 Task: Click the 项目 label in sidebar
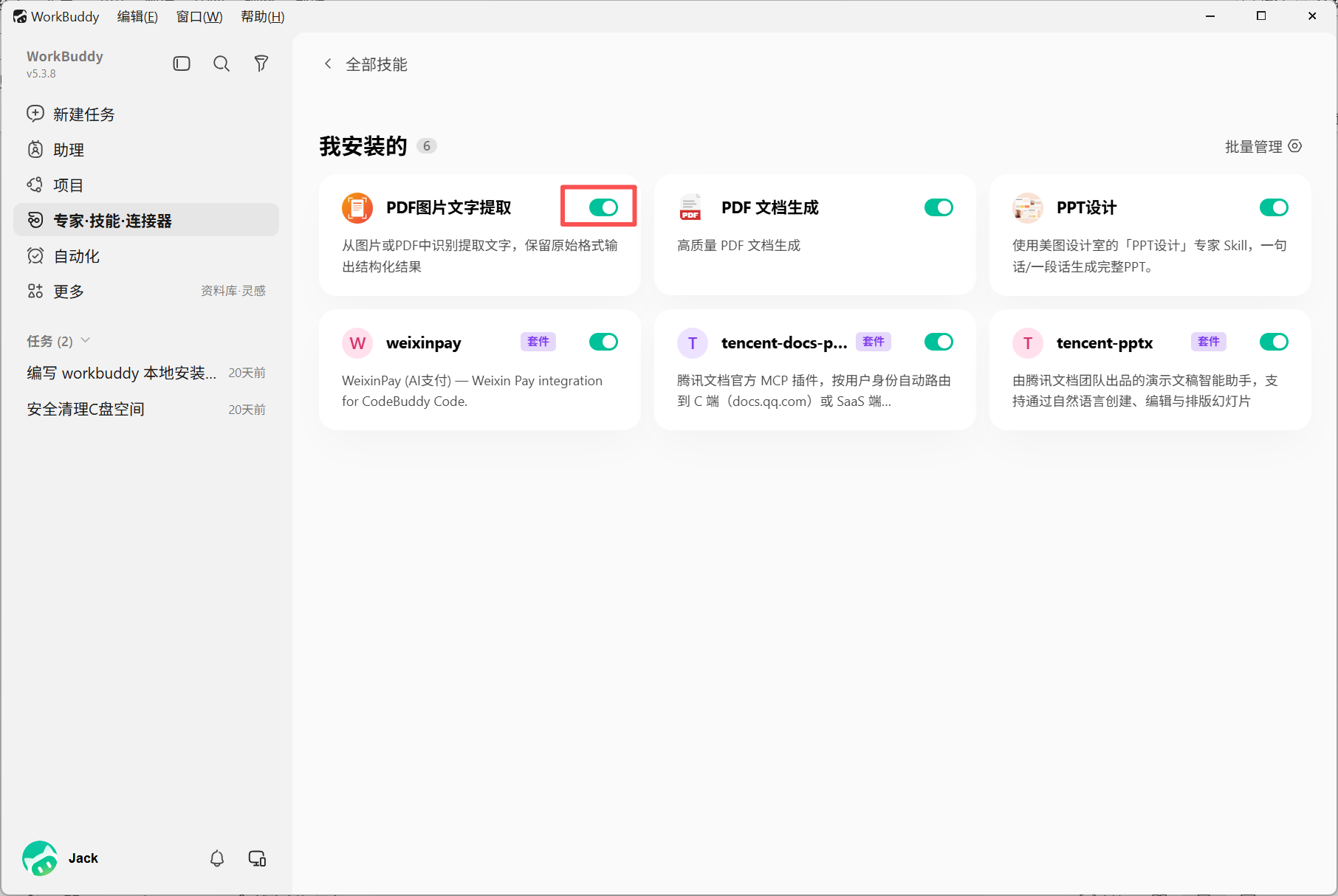pos(69,185)
